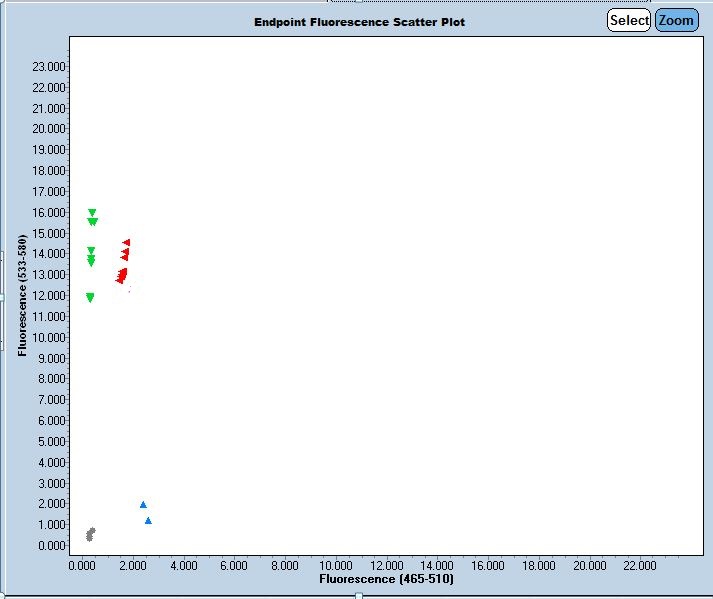Image resolution: width=713 pixels, height=599 pixels.
Task: Click the Endpoint Fluorescence Scatter Plot title
Action: 359,22
